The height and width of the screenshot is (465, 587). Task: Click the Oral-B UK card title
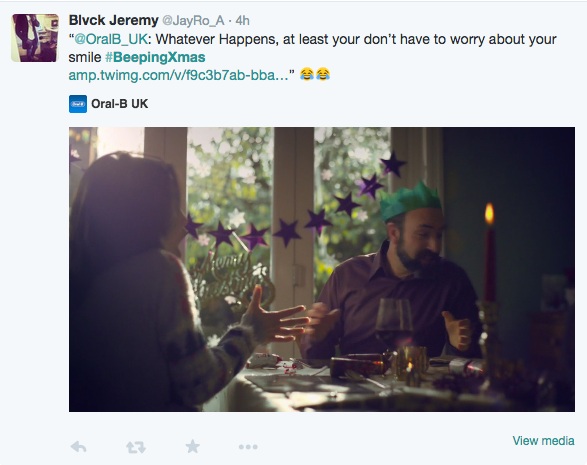120,104
